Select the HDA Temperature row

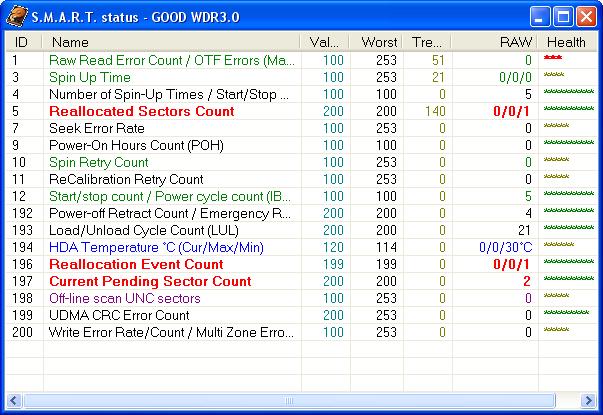[x=302, y=247]
